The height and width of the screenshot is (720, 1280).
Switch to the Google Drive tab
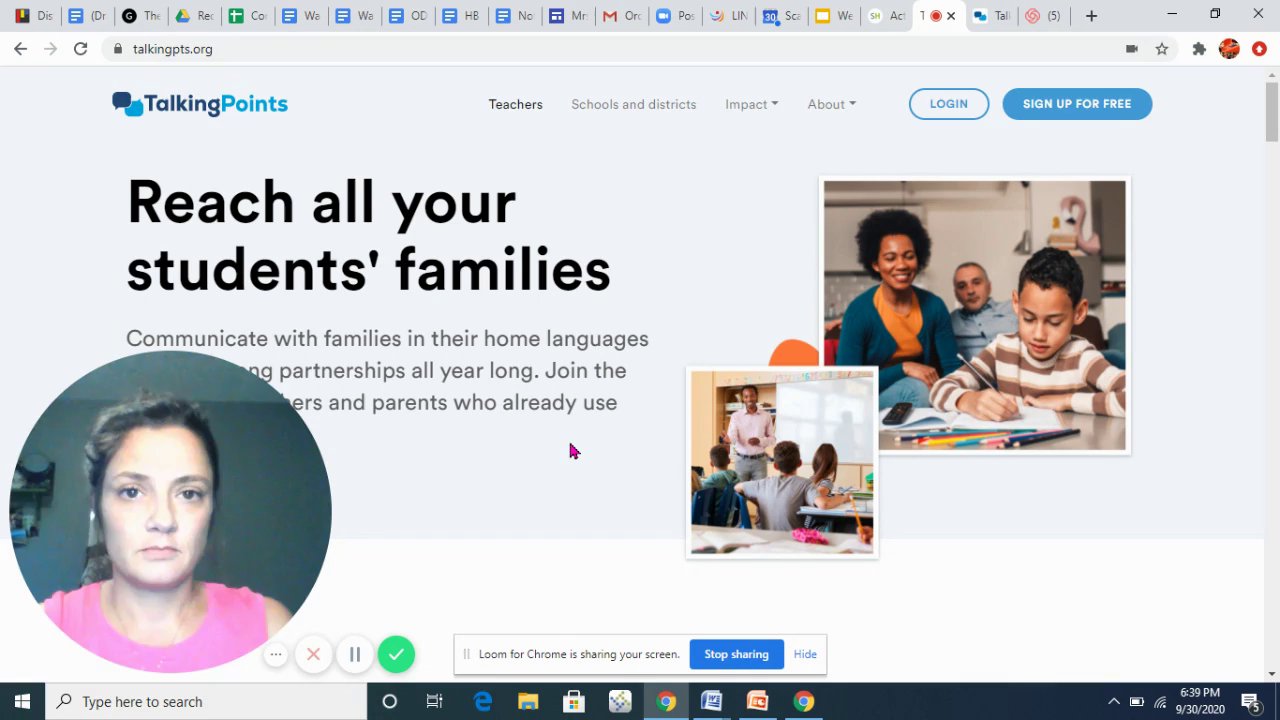pyautogui.click(x=194, y=16)
